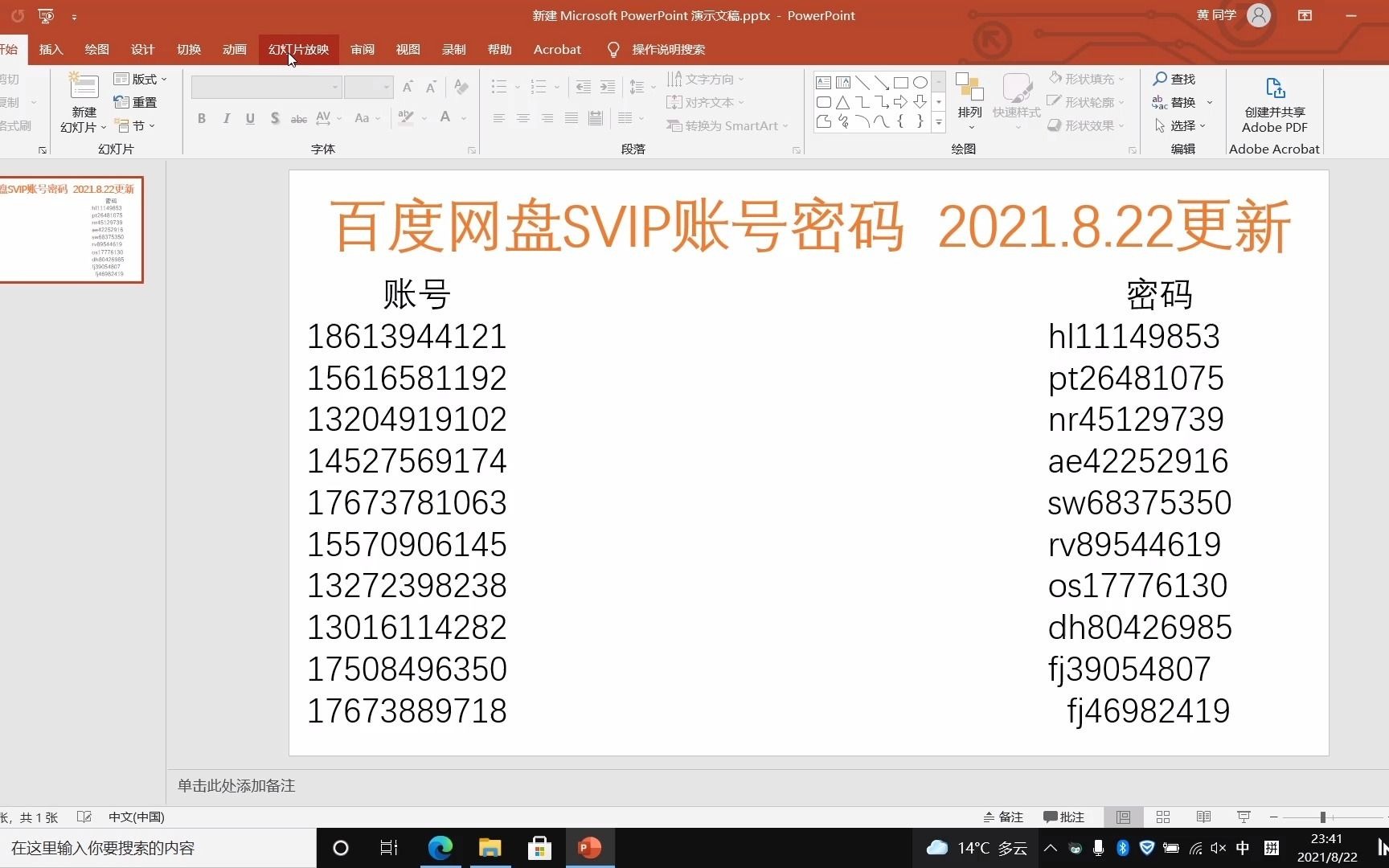Open the font name combo box
This screenshot has width=1389, height=868.
point(266,87)
